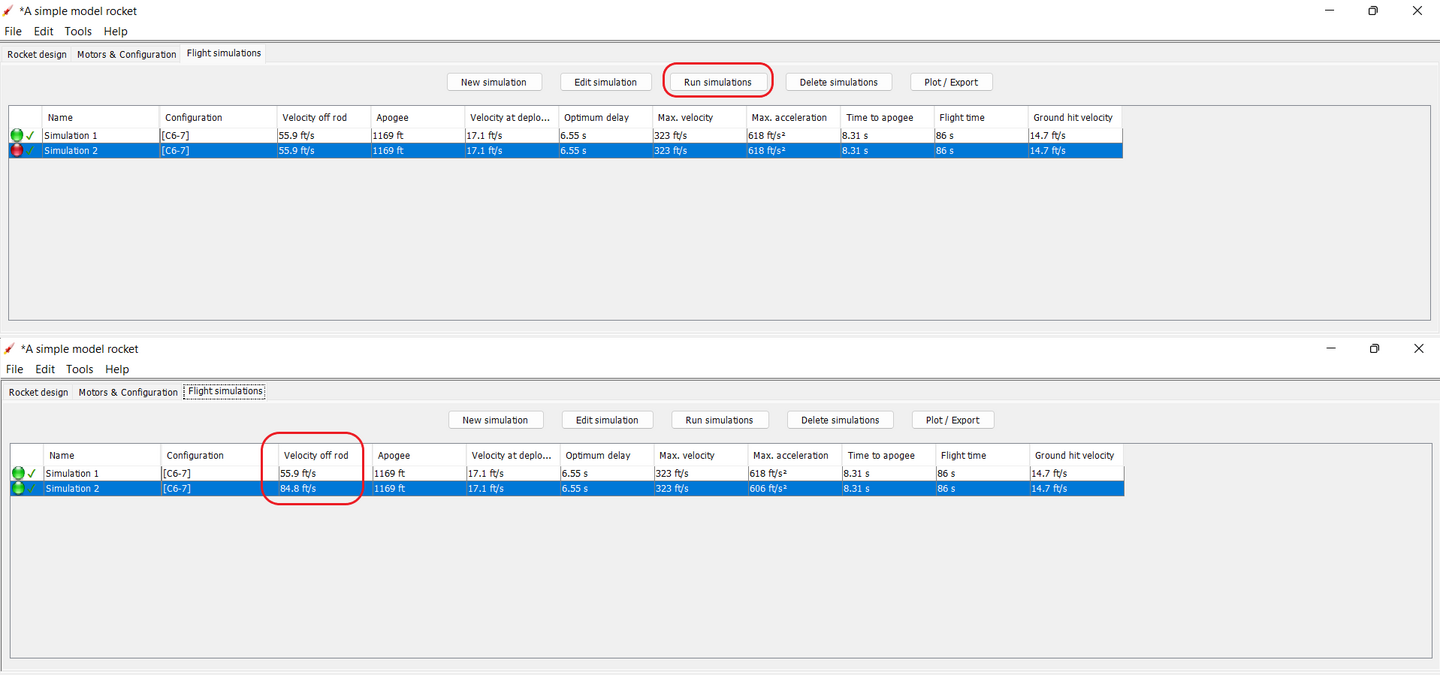Restore down the upper OpenRocket window
This screenshot has height=675, width=1440.
point(1373,11)
